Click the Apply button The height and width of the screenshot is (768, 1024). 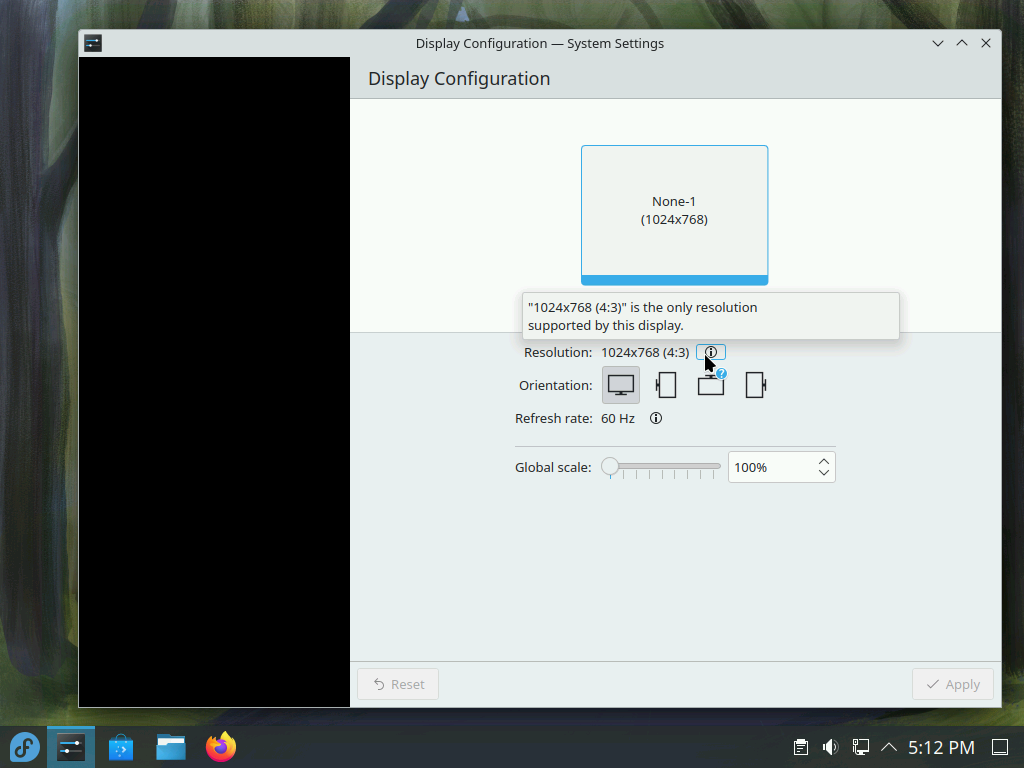click(953, 684)
